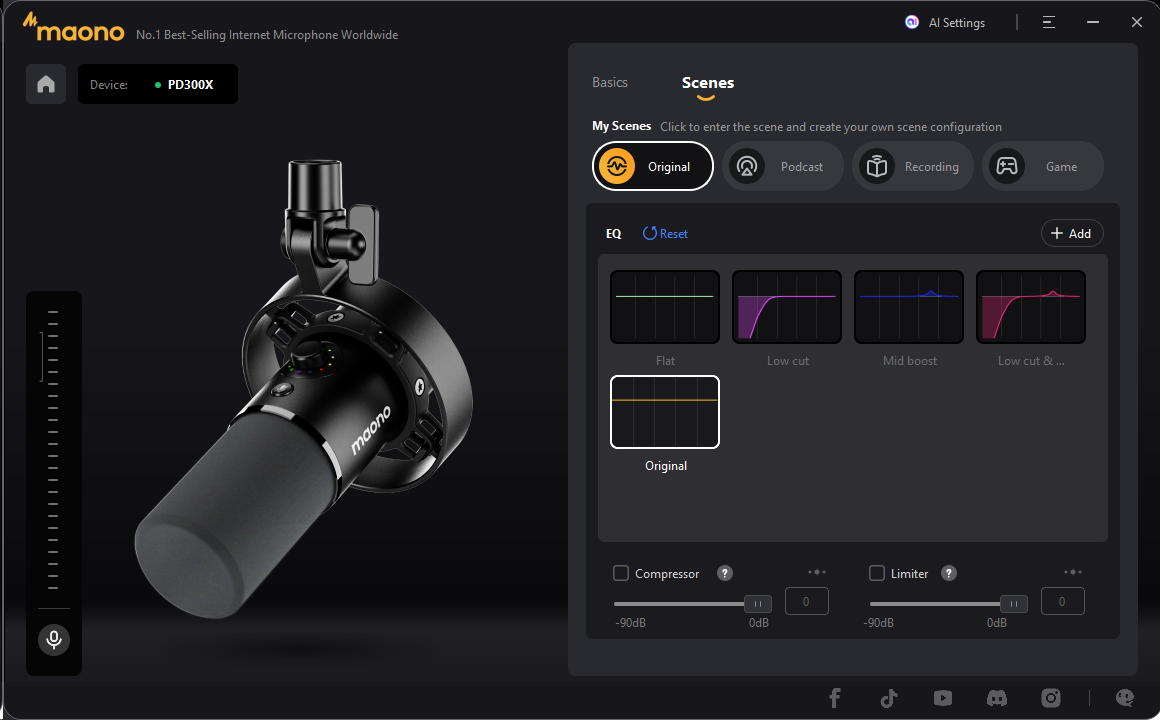Open the Facebook page icon
Screen dimensions: 1160x720
point(835,698)
